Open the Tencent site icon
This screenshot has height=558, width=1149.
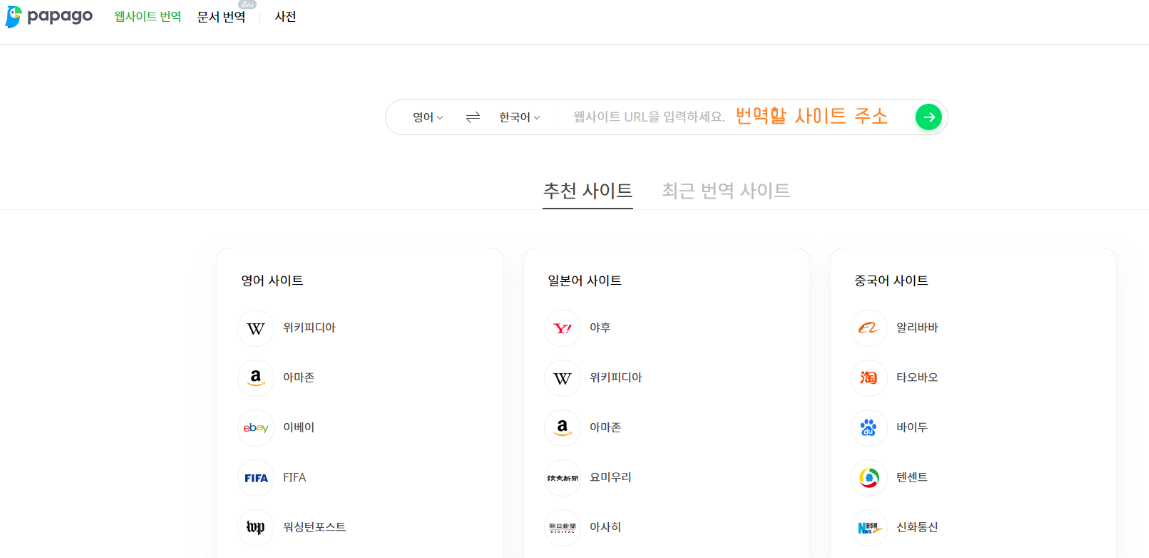pos(869,478)
